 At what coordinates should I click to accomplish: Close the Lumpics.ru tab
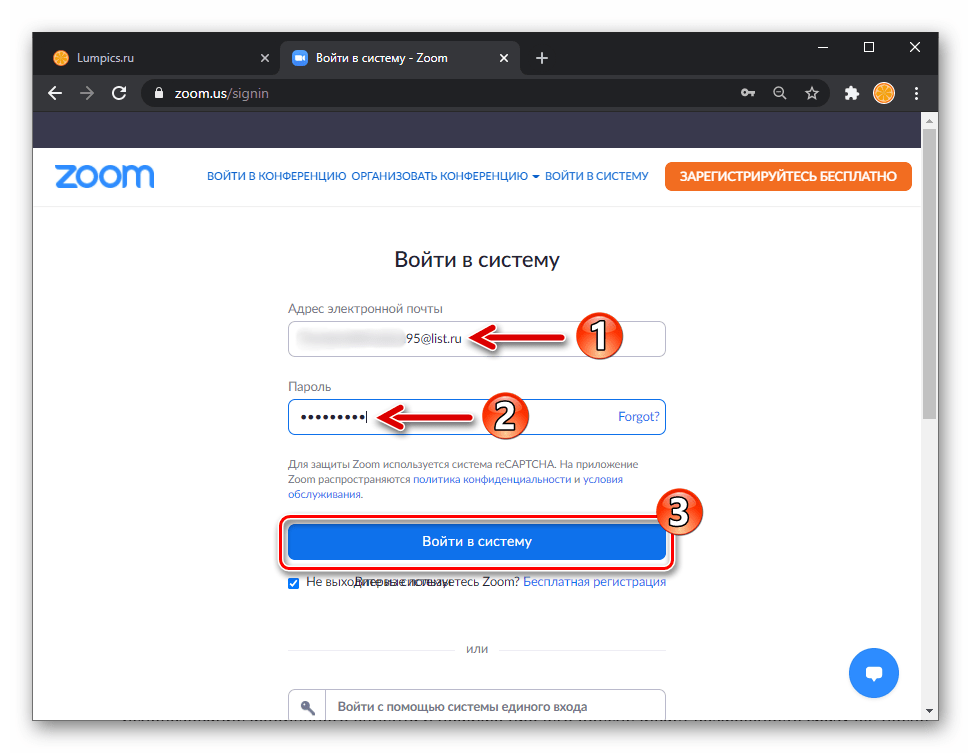(265, 58)
